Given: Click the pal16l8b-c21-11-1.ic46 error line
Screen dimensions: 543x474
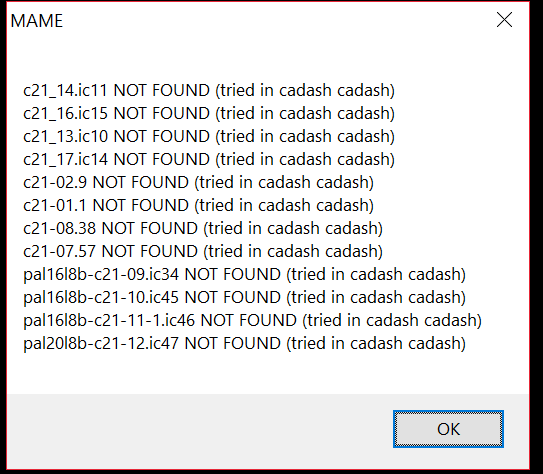Looking at the screenshot, I should click(252, 320).
